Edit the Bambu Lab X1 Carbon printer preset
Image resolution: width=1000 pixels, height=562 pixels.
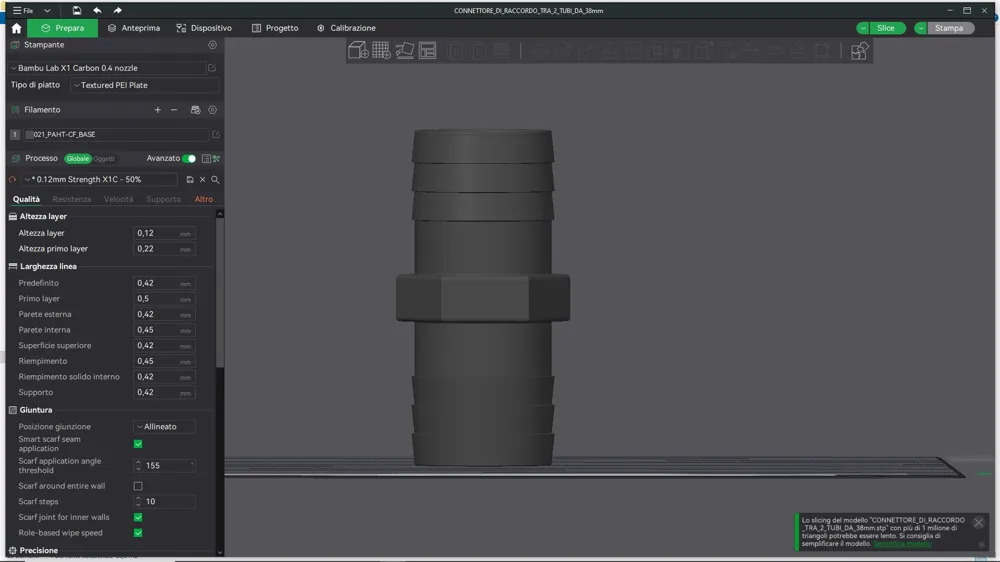coord(212,68)
